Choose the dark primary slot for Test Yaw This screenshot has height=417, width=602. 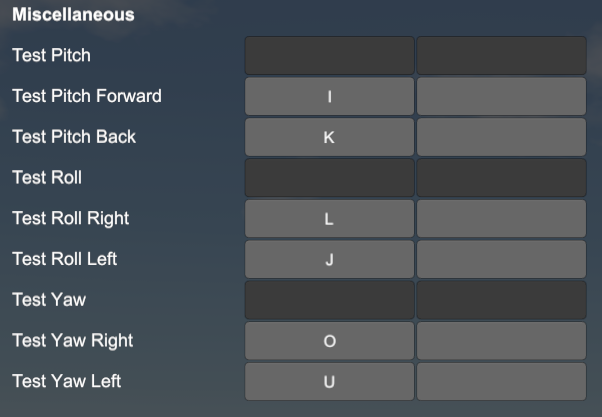329,300
